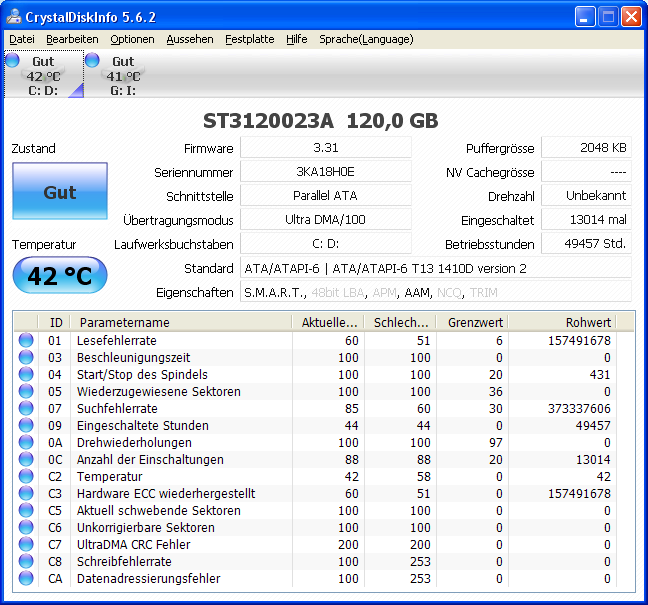Viewport: 648px width, 605px height.
Task: Click status orb for Aktuell schwebende Sektoren
Action: (x=26, y=510)
